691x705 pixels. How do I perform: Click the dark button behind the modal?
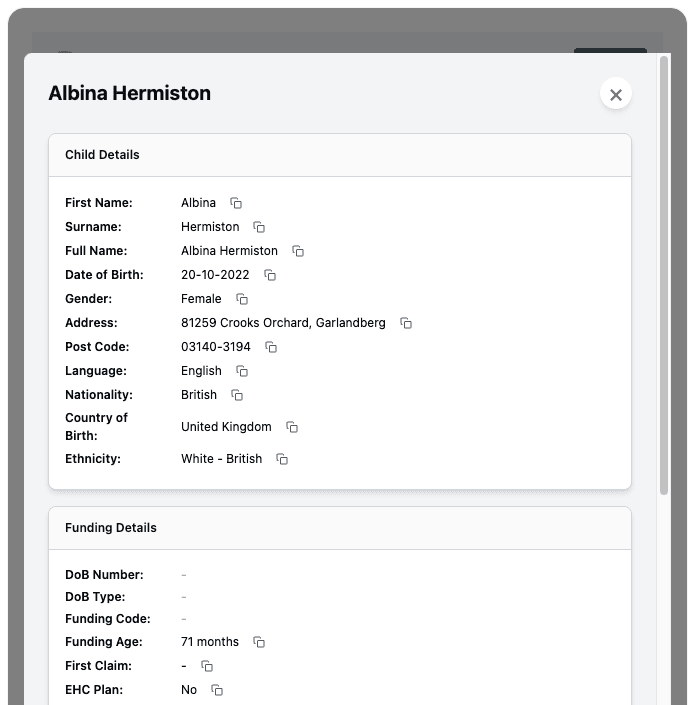click(610, 49)
